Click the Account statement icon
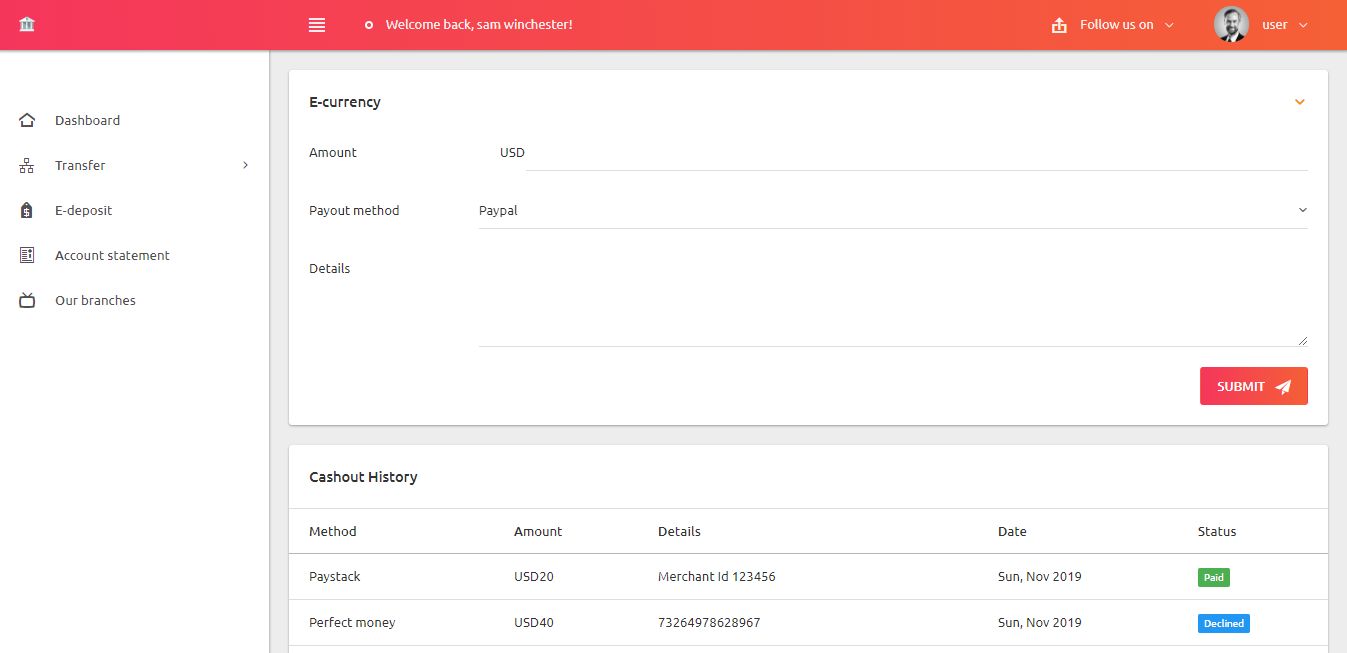 tap(27, 255)
